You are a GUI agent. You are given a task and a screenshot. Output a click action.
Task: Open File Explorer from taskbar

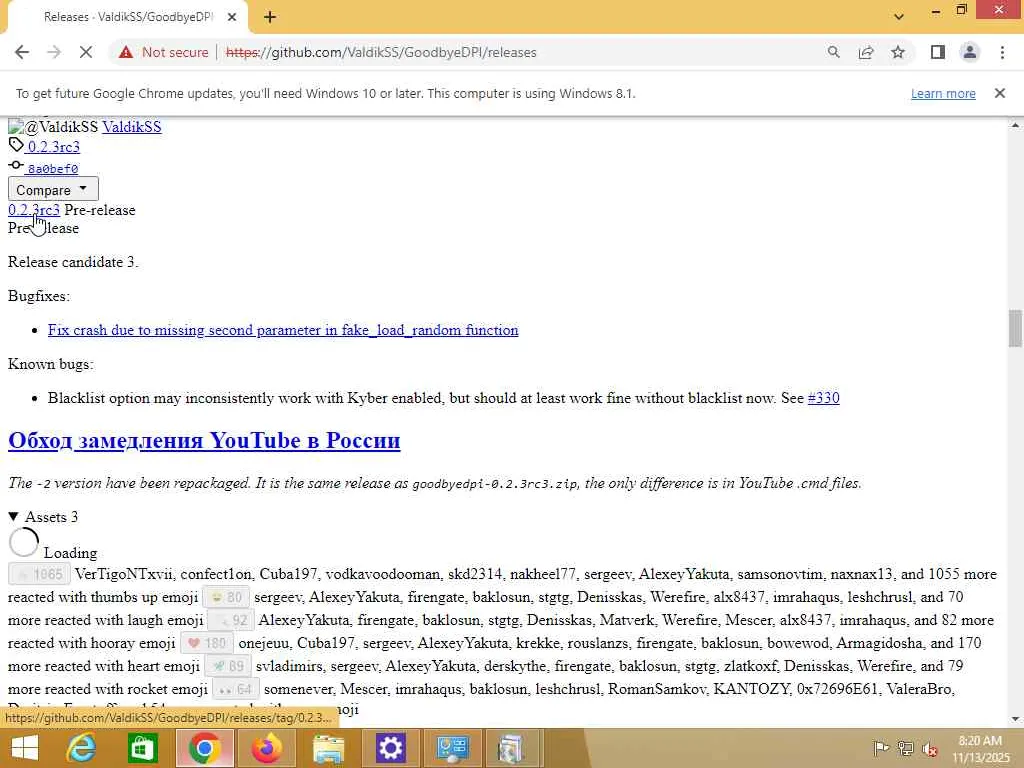(328, 748)
